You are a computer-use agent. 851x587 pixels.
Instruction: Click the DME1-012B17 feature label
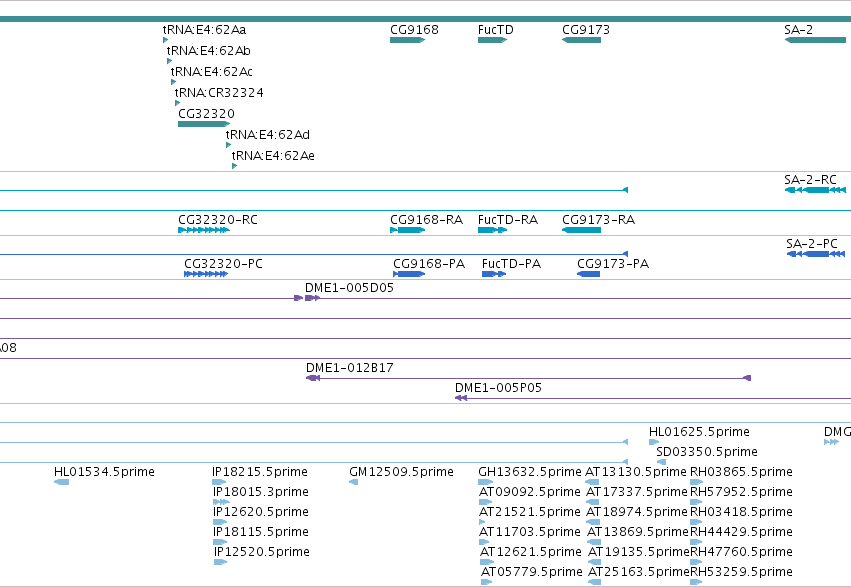coord(350,368)
